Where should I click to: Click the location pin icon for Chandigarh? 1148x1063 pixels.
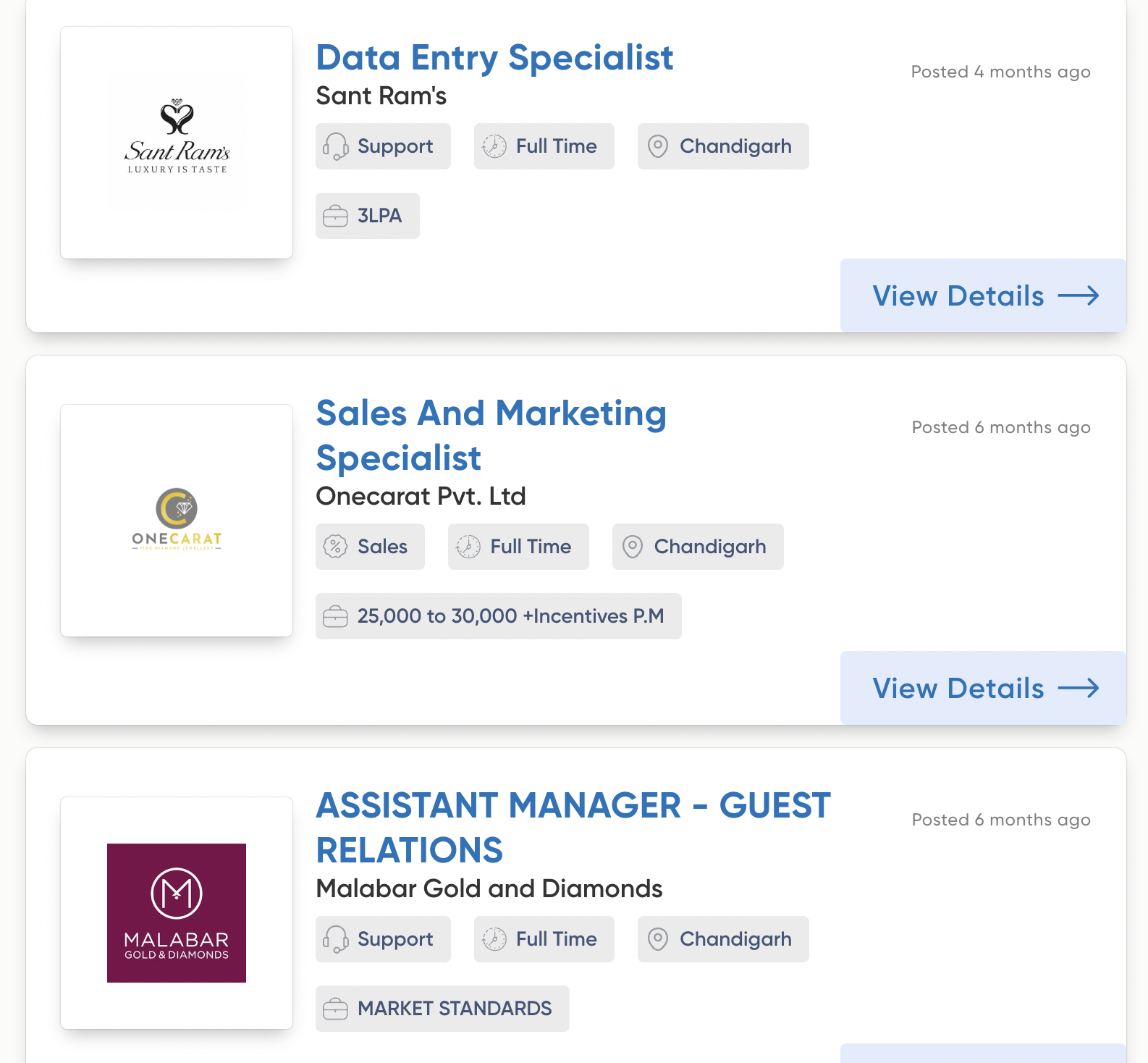point(658,146)
